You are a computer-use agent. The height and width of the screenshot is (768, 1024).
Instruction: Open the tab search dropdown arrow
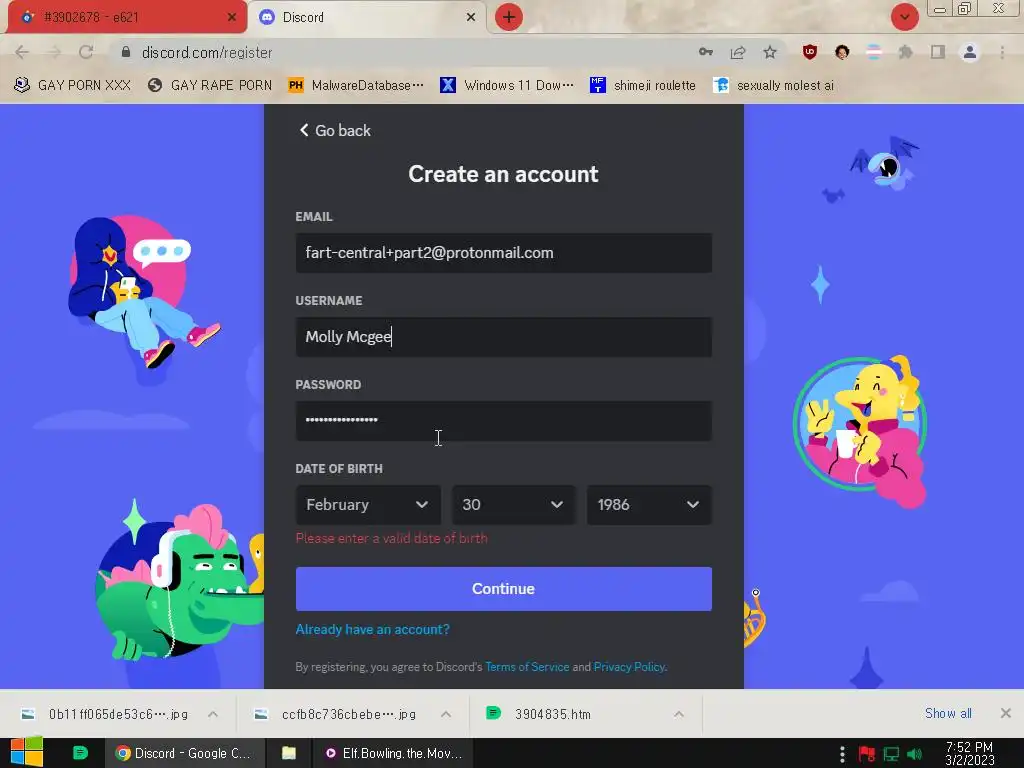904,17
